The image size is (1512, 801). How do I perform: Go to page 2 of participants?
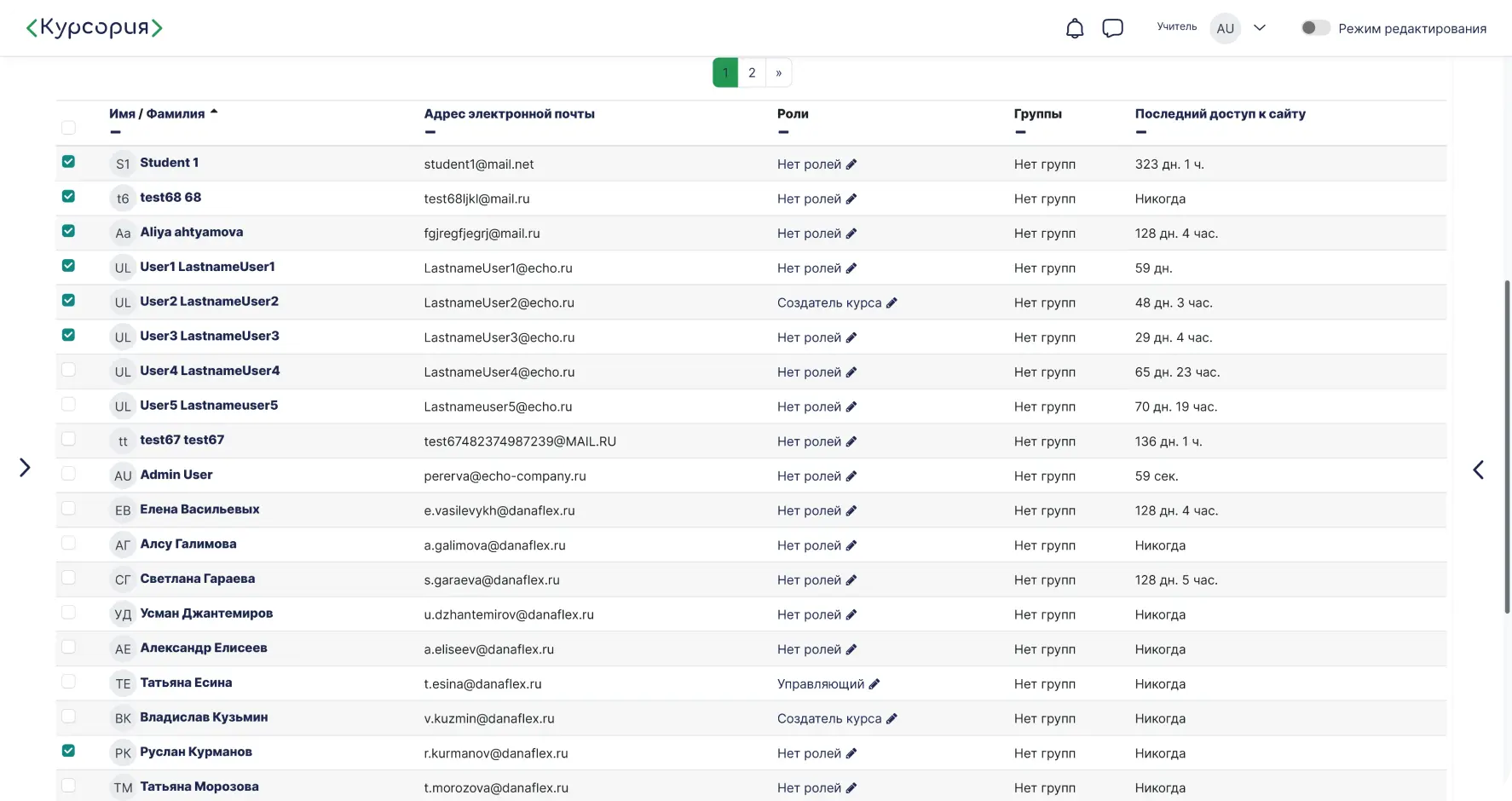[752, 72]
